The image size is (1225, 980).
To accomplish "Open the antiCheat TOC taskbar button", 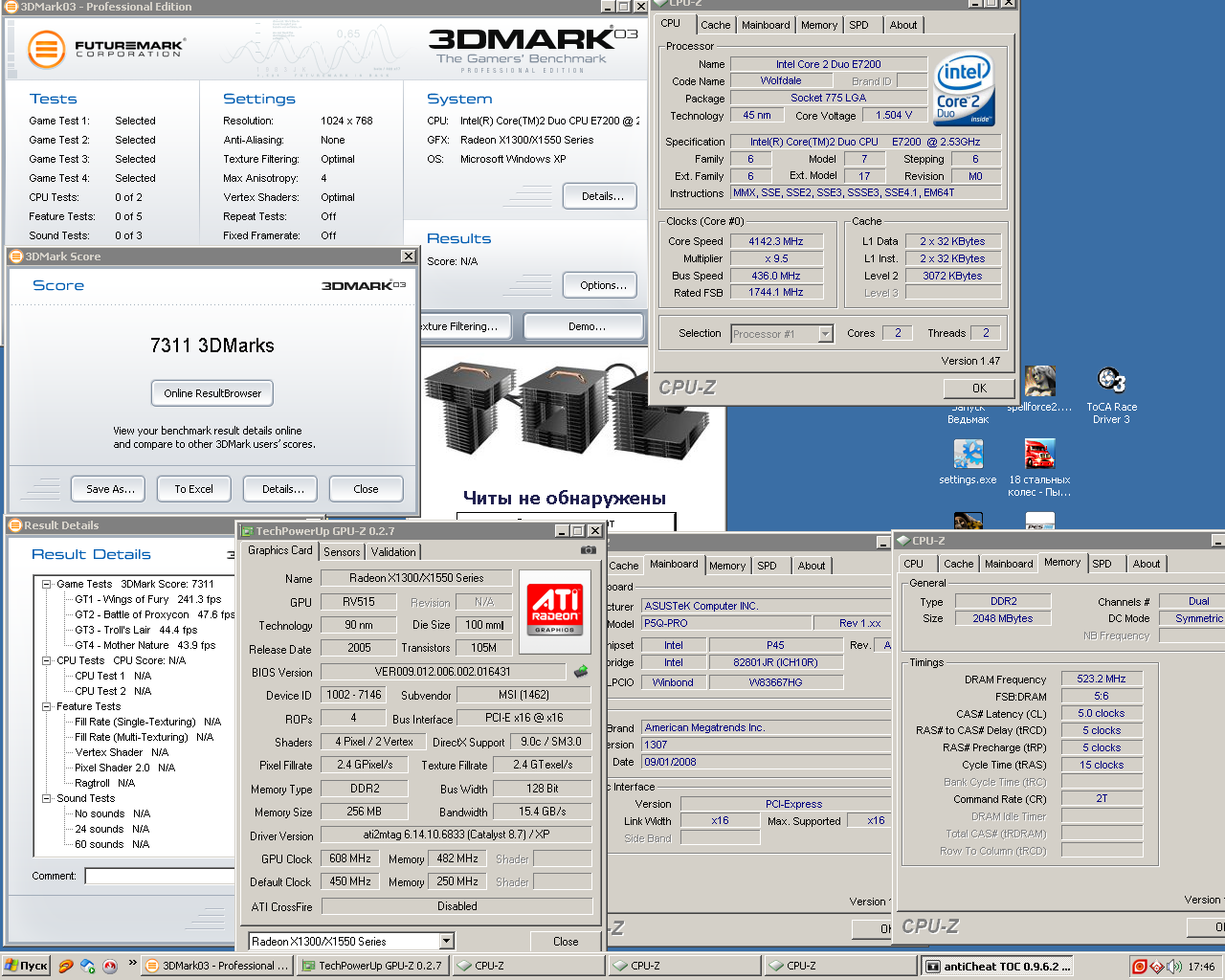I will tap(998, 966).
